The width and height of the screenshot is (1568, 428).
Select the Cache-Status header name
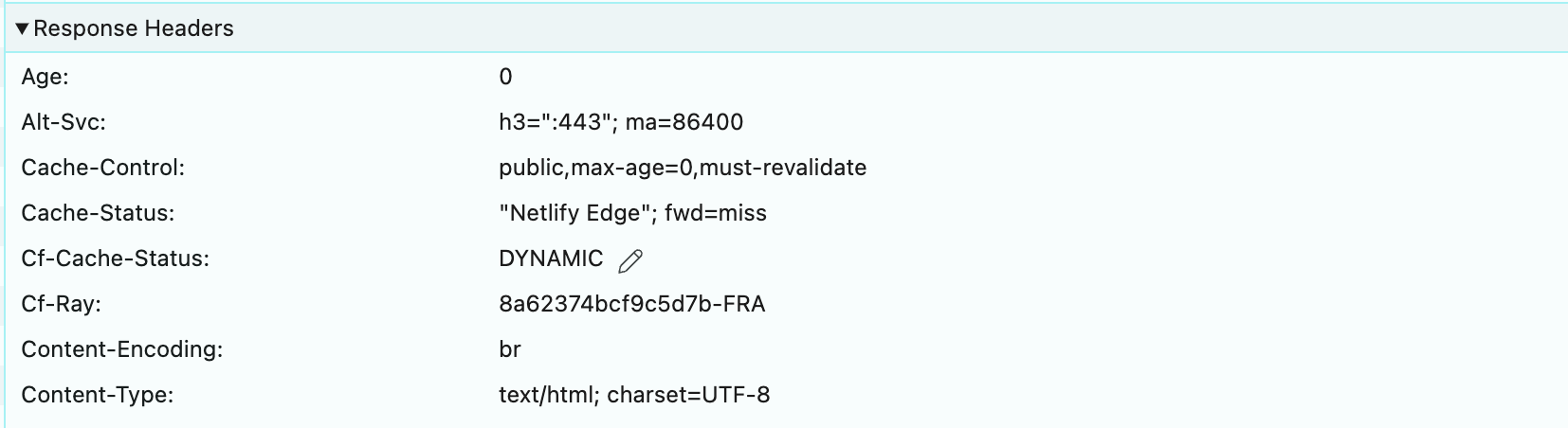98,213
